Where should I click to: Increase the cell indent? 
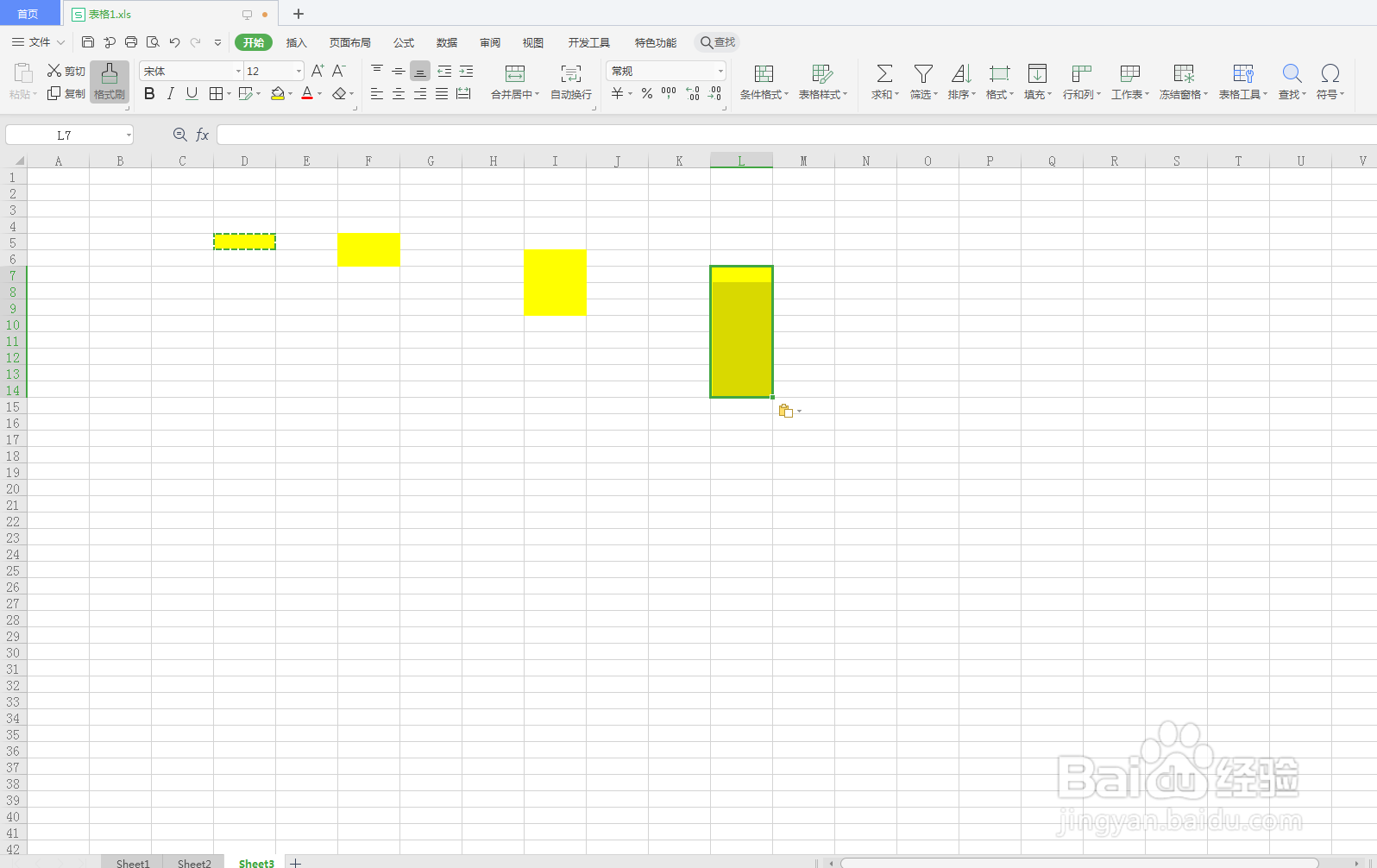coord(466,71)
